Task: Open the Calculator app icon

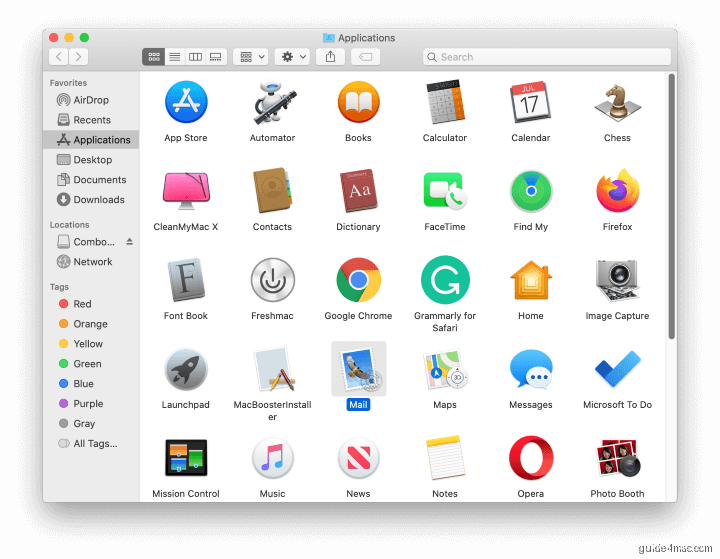Action: (444, 102)
